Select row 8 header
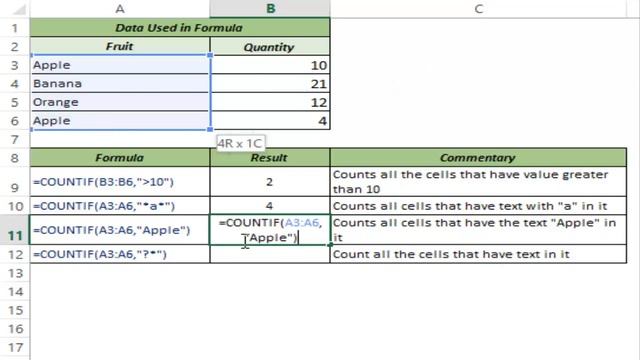Screen dimensions: 640x360 coord(15,158)
